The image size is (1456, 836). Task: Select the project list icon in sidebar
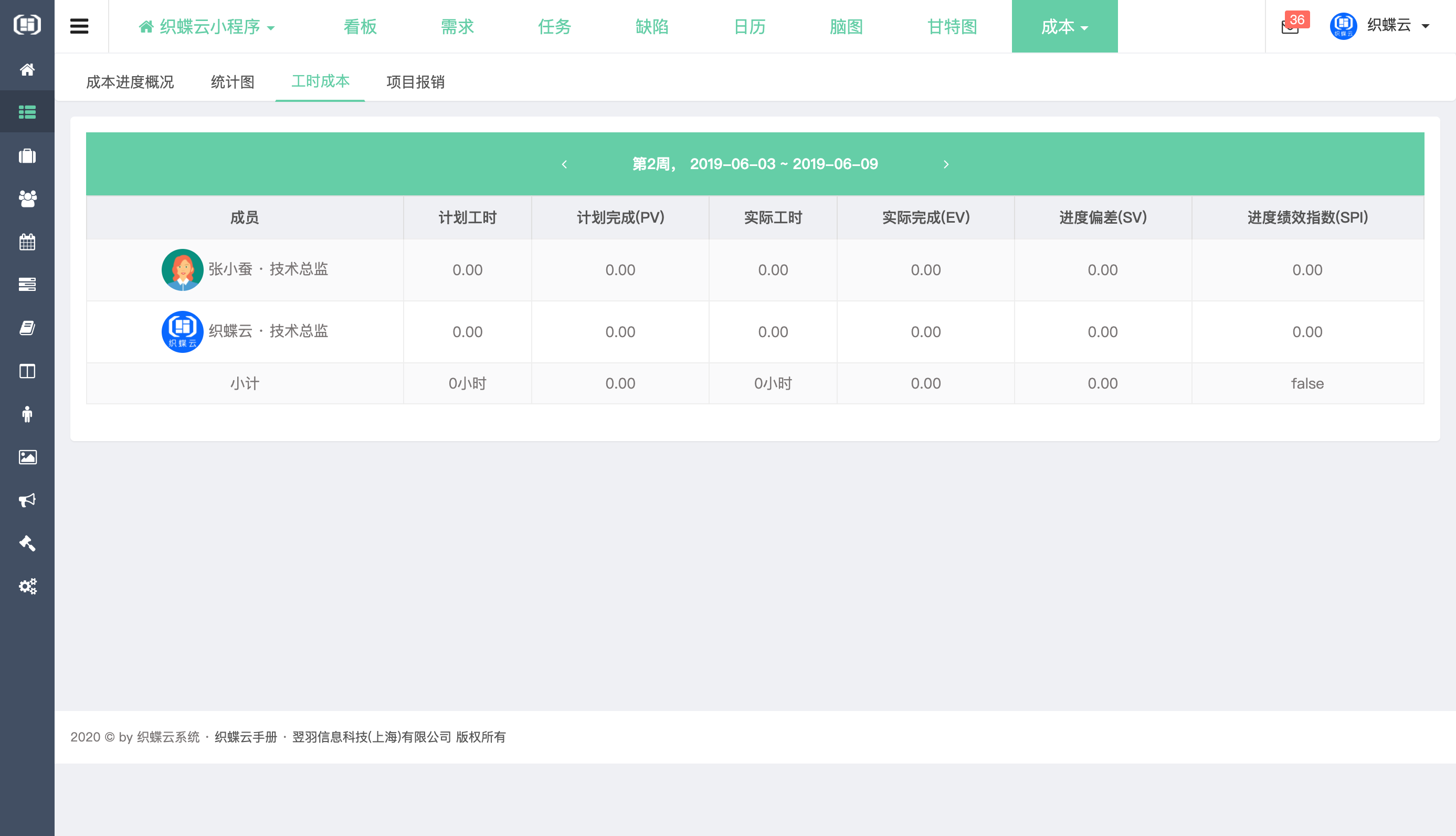click(27, 111)
